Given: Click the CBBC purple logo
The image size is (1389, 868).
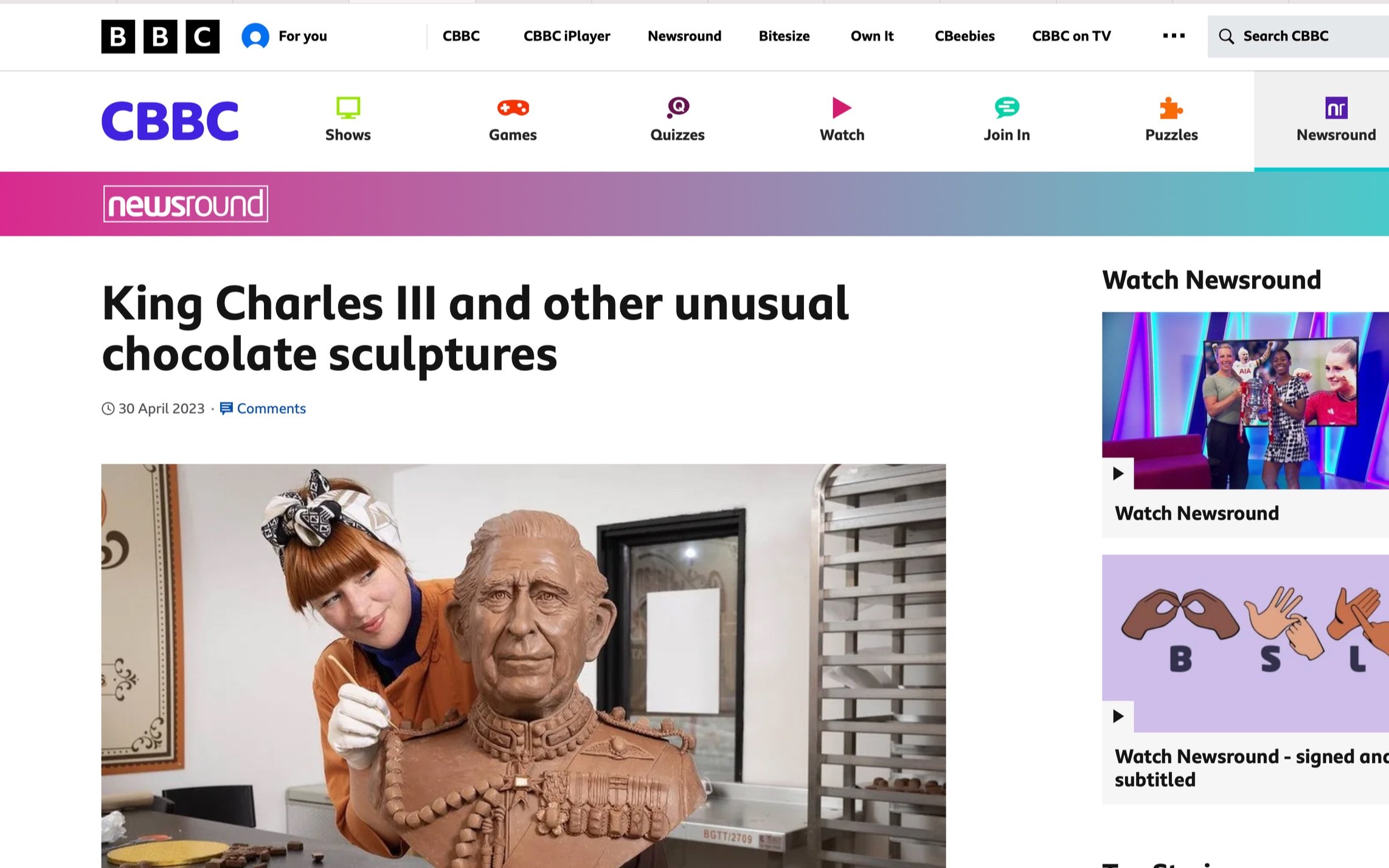Looking at the screenshot, I should [170, 120].
